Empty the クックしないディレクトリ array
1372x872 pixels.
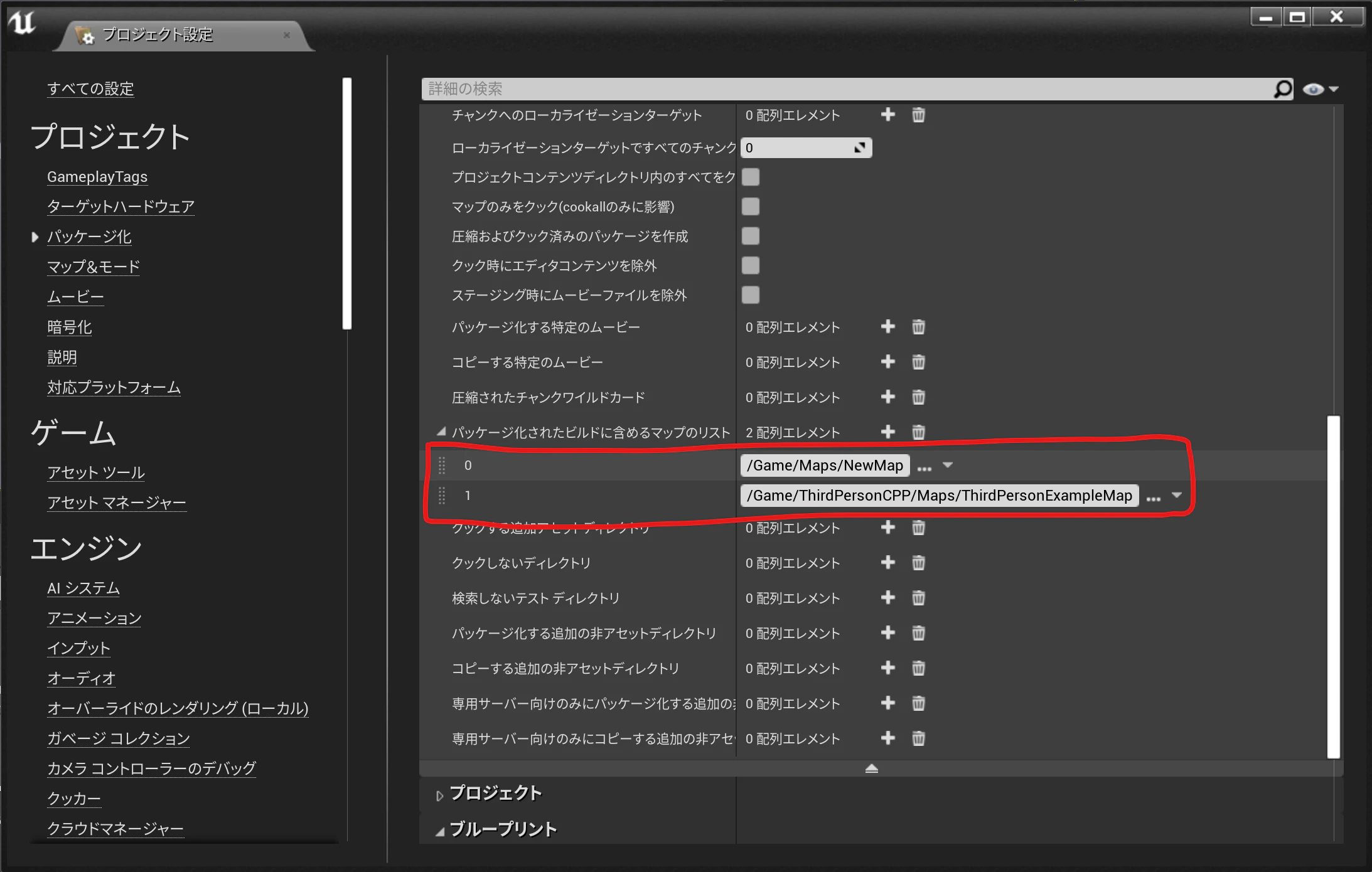point(918,563)
